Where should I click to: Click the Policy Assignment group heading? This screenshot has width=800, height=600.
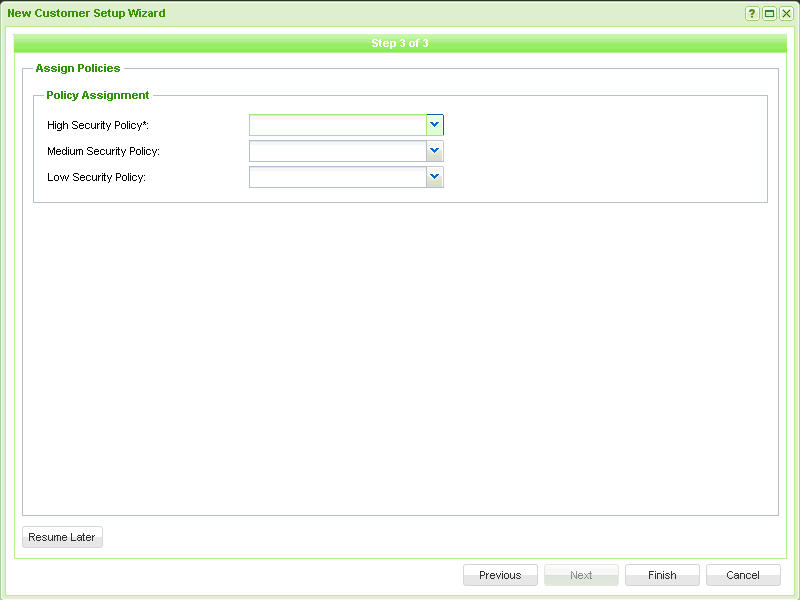pos(98,95)
